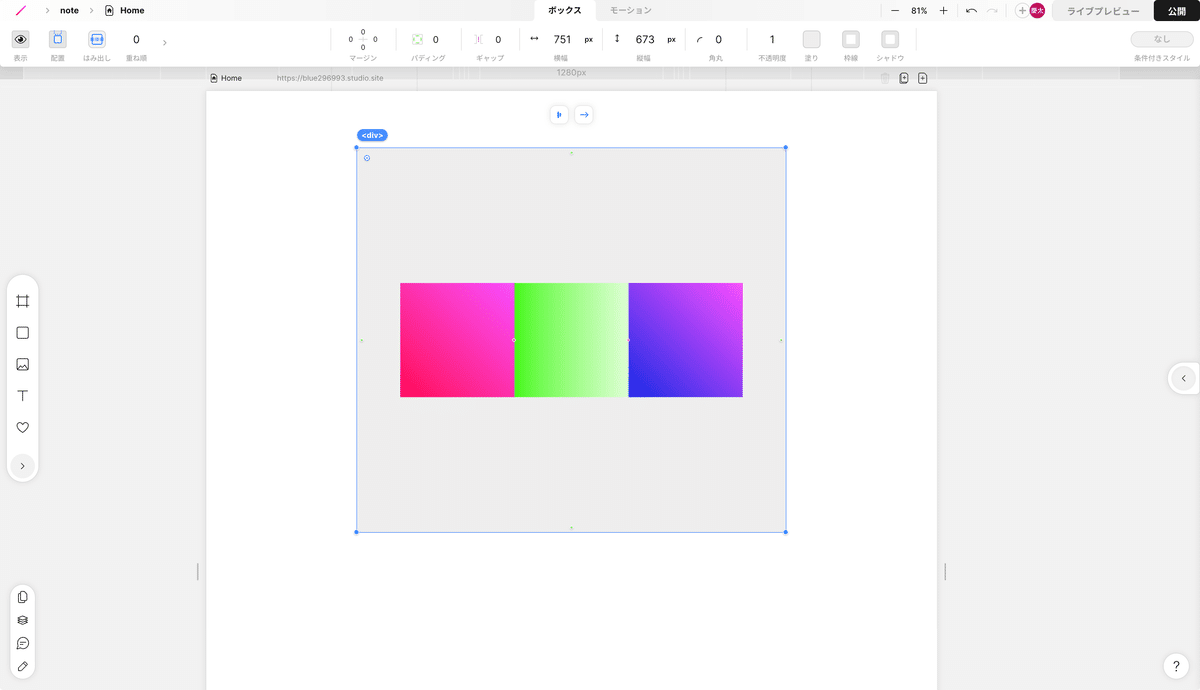The height and width of the screenshot is (690, 1200).
Task: Edit the 横幅 width value 751
Action: pyautogui.click(x=562, y=40)
